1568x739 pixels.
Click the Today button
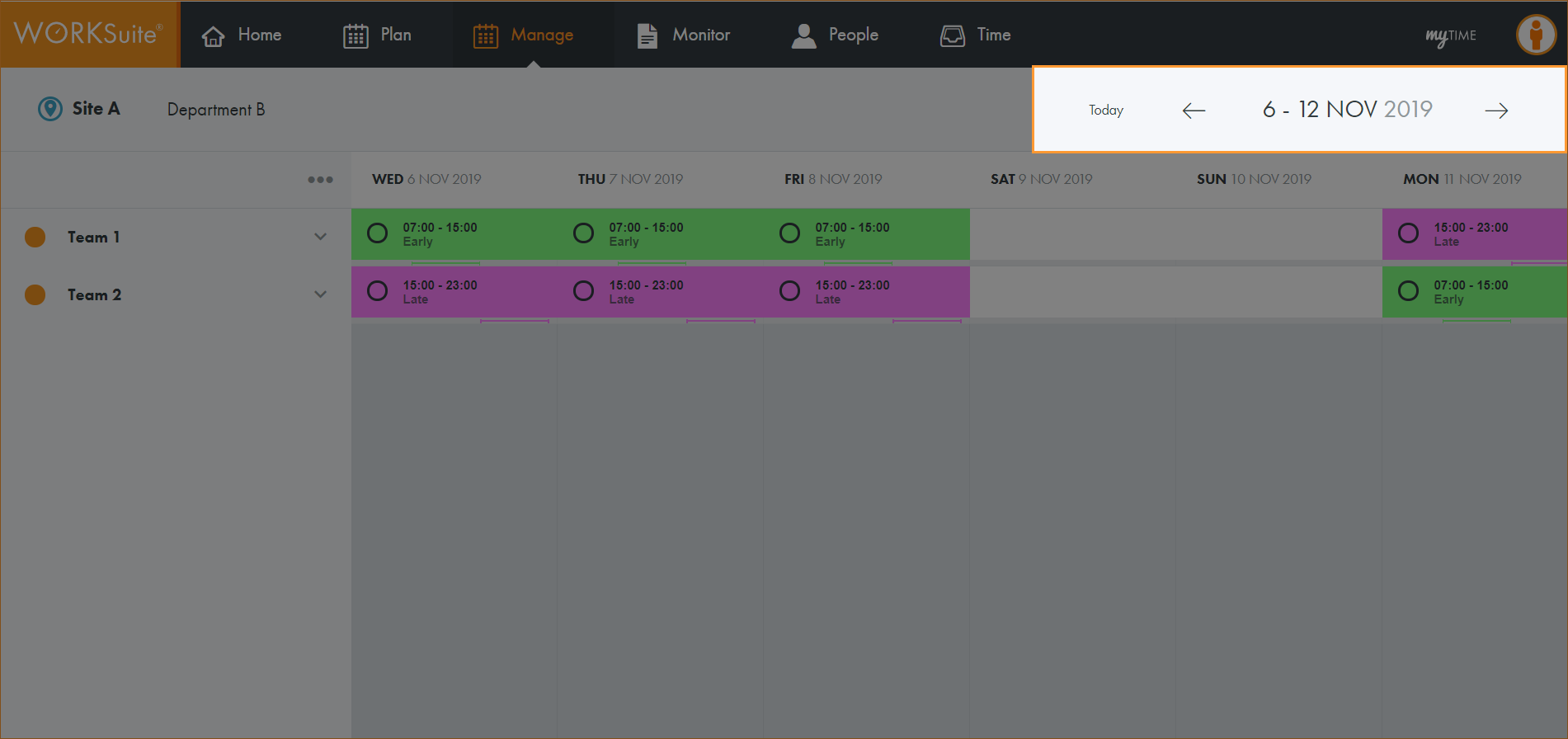tap(1105, 111)
